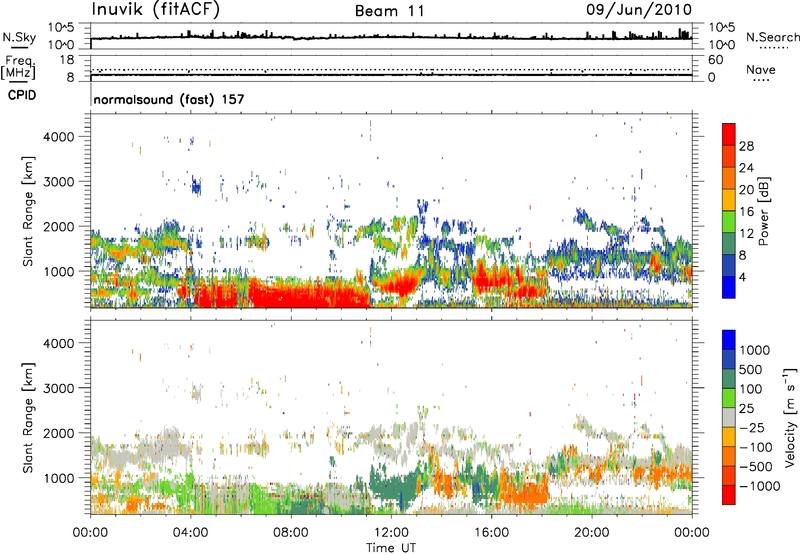800x554 pixels.
Task: Select the 'Time UT' axis title
Action: tap(391, 548)
